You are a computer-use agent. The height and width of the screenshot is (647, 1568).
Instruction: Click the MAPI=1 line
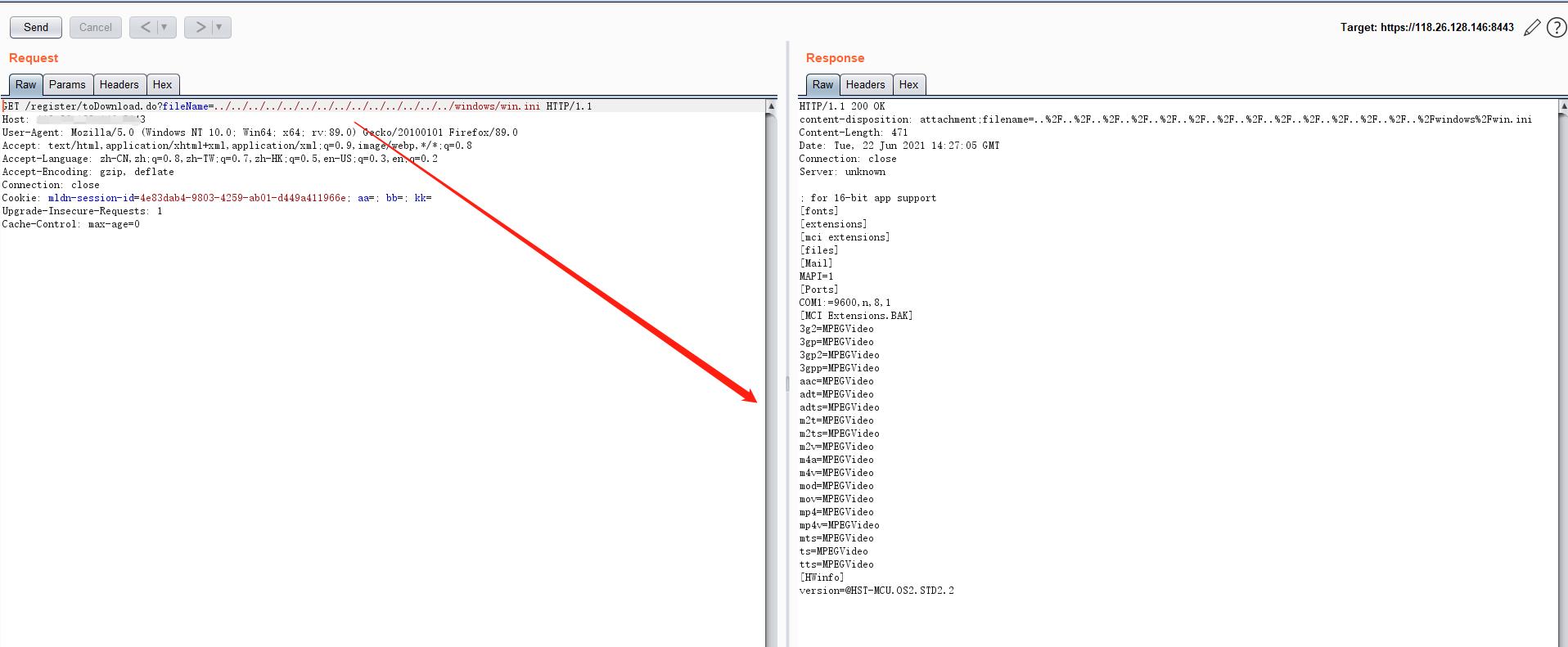817,276
